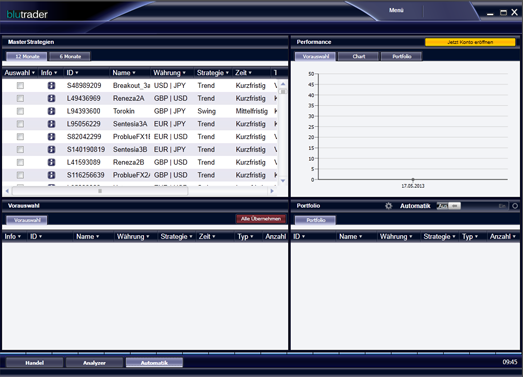523x377 pixels.
Task: Show info for Sentesia3A strategy
Action: [51, 124]
